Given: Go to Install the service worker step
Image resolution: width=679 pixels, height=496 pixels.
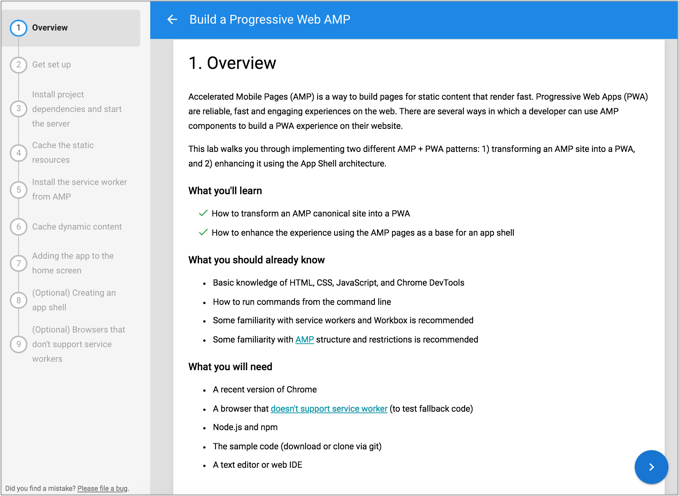Looking at the screenshot, I should (x=79, y=189).
